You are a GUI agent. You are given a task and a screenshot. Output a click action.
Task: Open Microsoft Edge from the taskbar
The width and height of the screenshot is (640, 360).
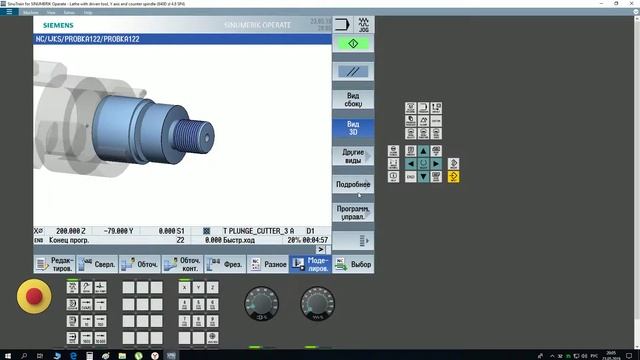[x=73, y=356]
